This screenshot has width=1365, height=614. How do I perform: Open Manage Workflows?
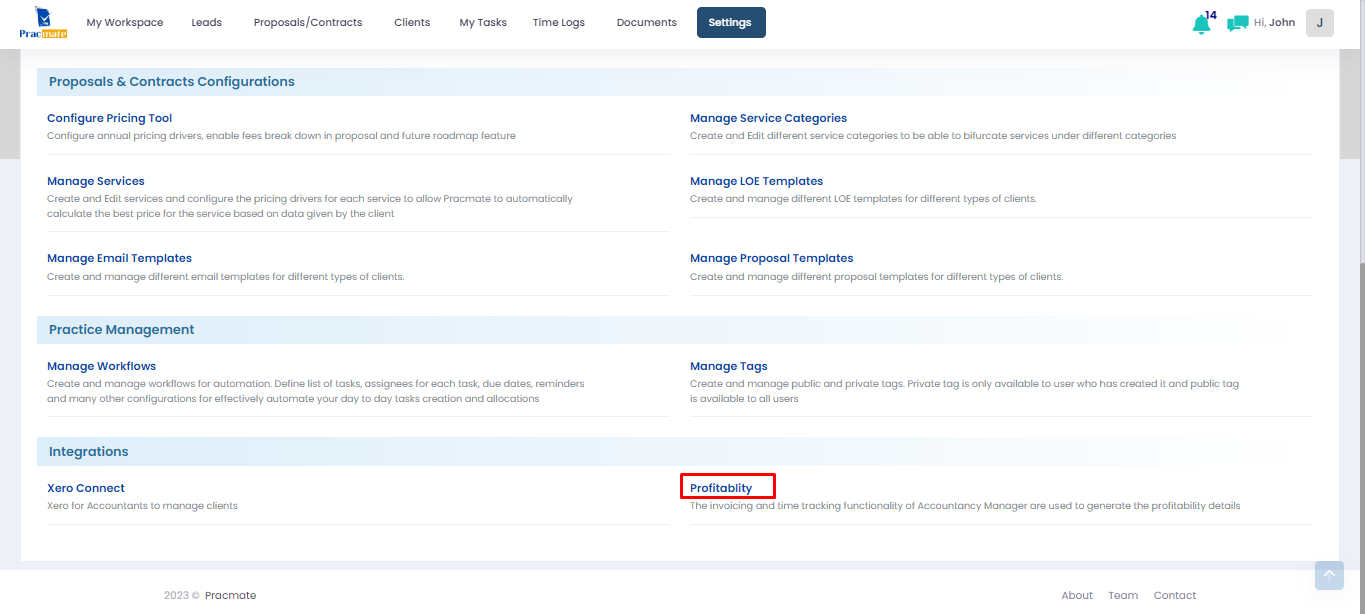(102, 366)
